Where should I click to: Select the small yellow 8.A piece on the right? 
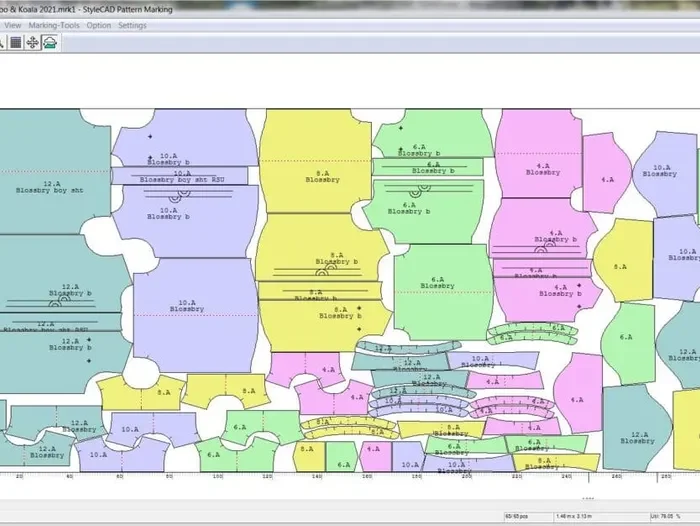tap(621, 269)
